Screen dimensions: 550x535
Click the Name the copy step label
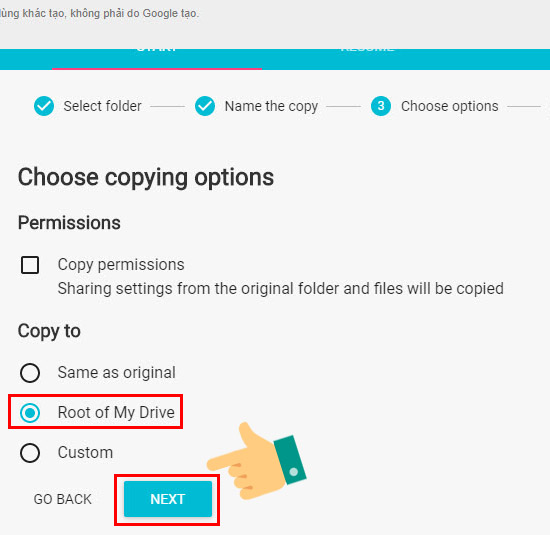[x=271, y=106]
